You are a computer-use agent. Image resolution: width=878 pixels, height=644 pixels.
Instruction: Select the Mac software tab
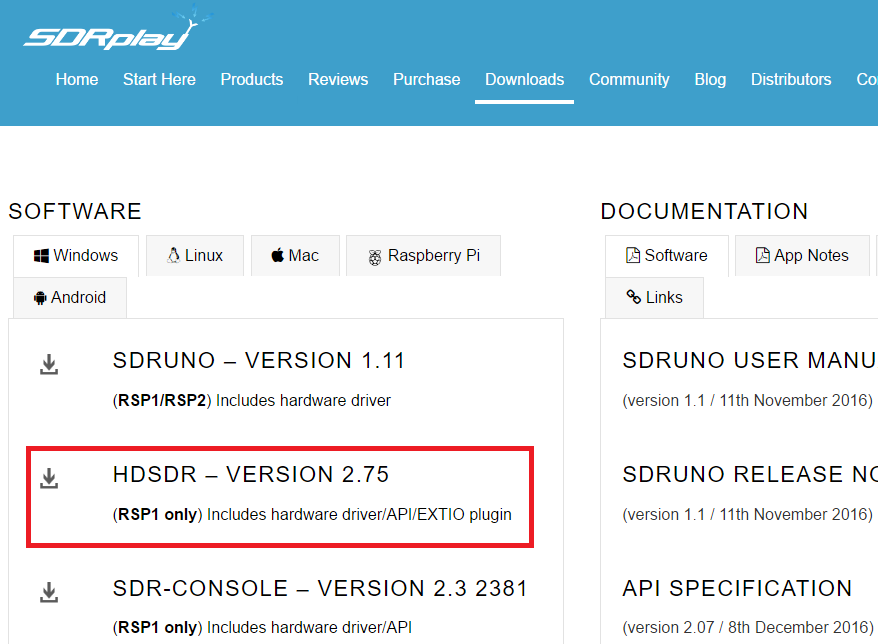click(295, 256)
